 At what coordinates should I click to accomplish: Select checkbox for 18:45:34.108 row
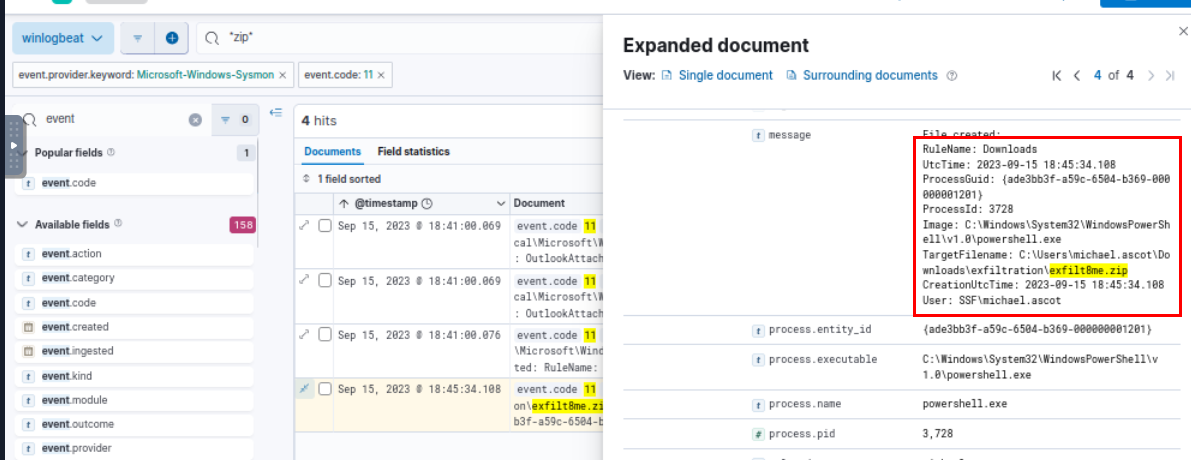pos(324,389)
